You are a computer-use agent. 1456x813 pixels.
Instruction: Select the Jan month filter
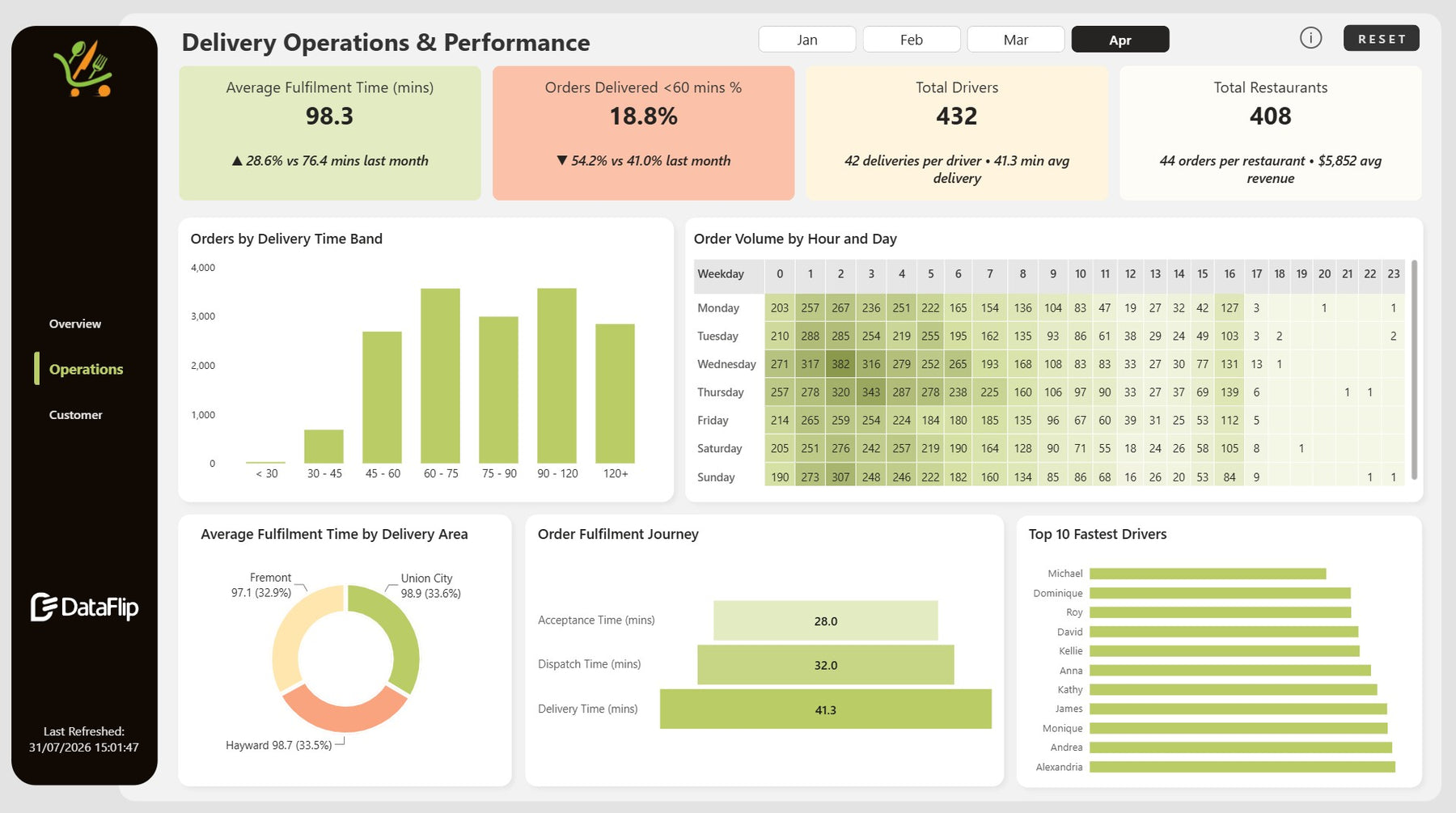tap(806, 40)
